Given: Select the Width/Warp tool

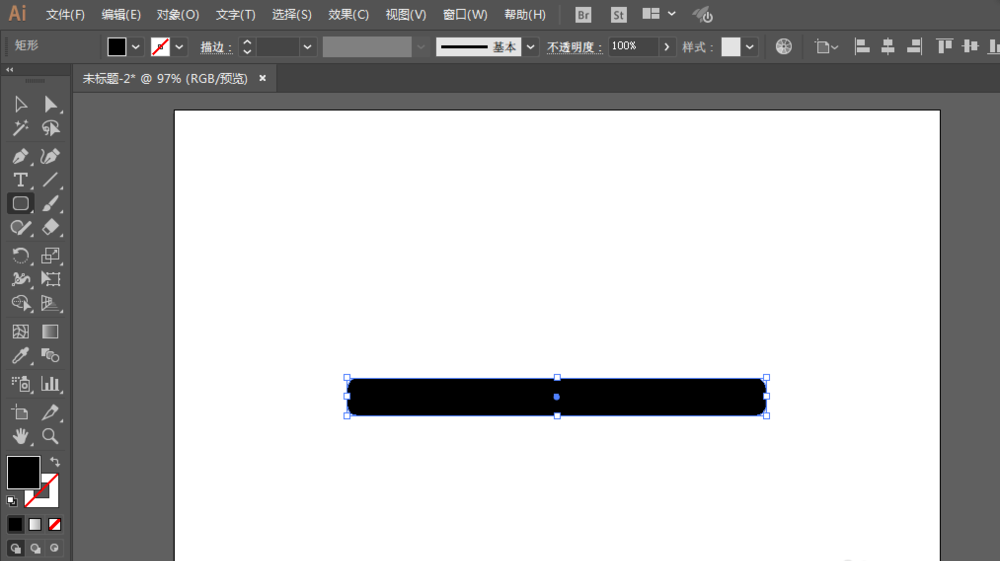Looking at the screenshot, I should pos(20,279).
